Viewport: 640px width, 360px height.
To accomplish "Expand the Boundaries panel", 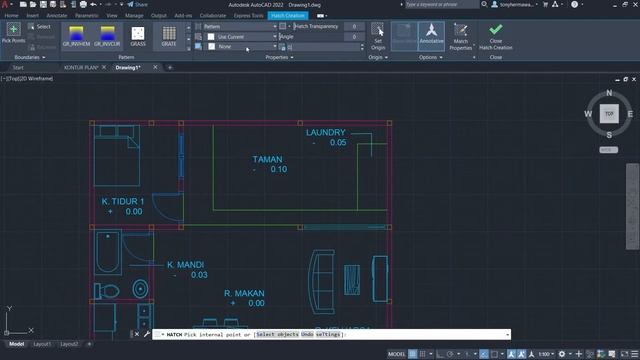I will point(30,57).
